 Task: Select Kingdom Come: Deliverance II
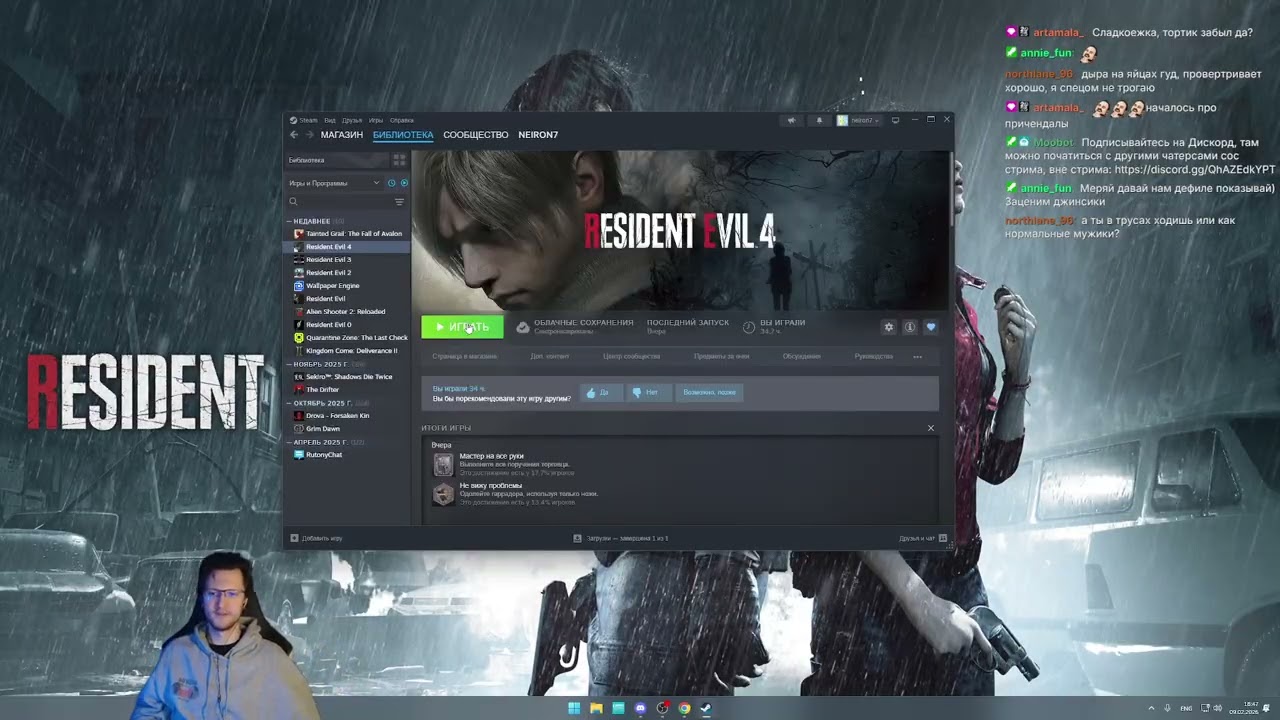[x=348, y=351]
